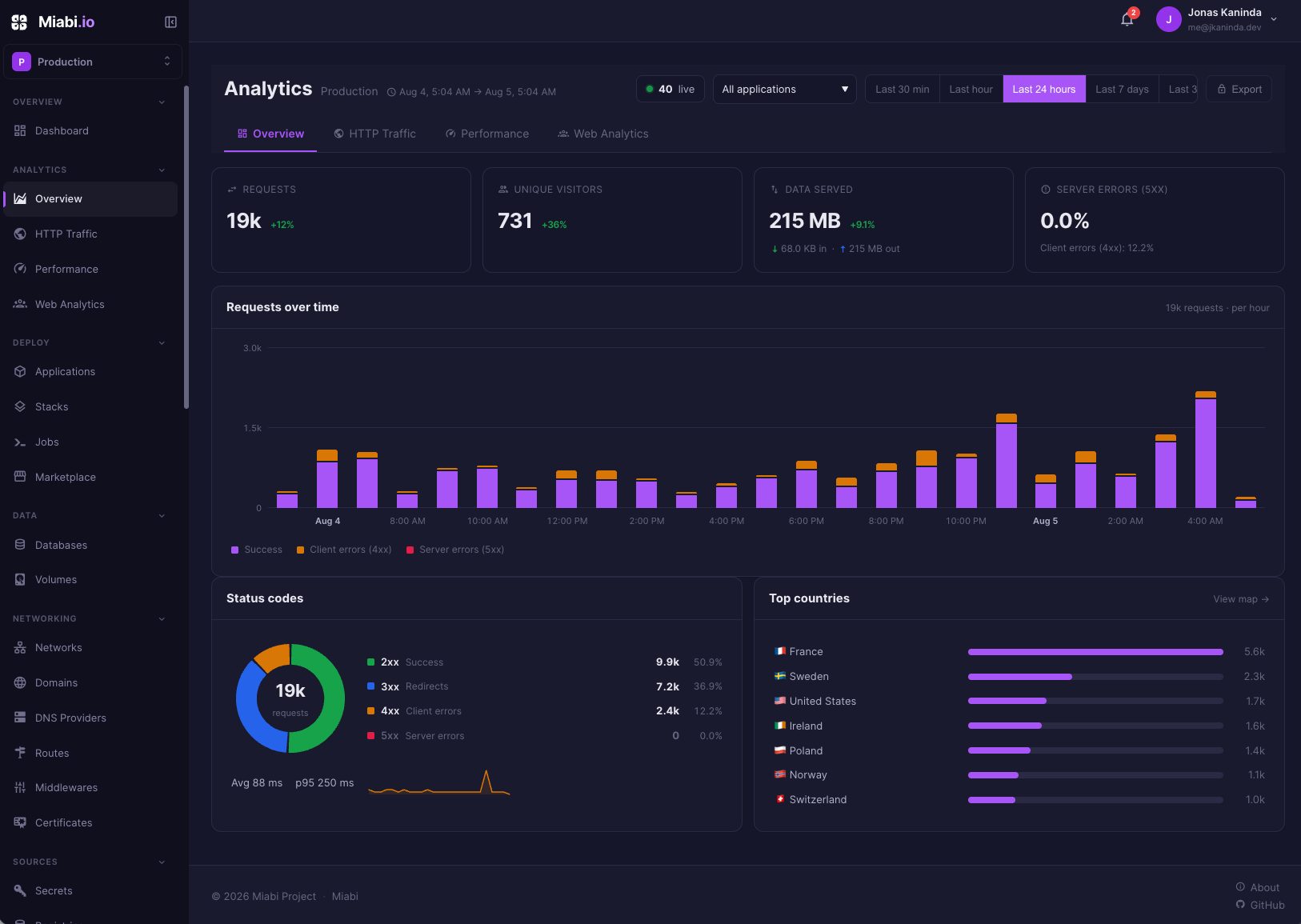The width and height of the screenshot is (1301, 924).
Task: Click the About info icon in footer
Action: (x=1240, y=887)
